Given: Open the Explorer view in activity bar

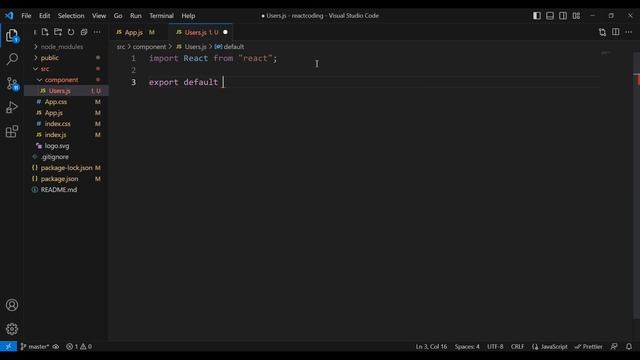Looking at the screenshot, I should (12, 36).
